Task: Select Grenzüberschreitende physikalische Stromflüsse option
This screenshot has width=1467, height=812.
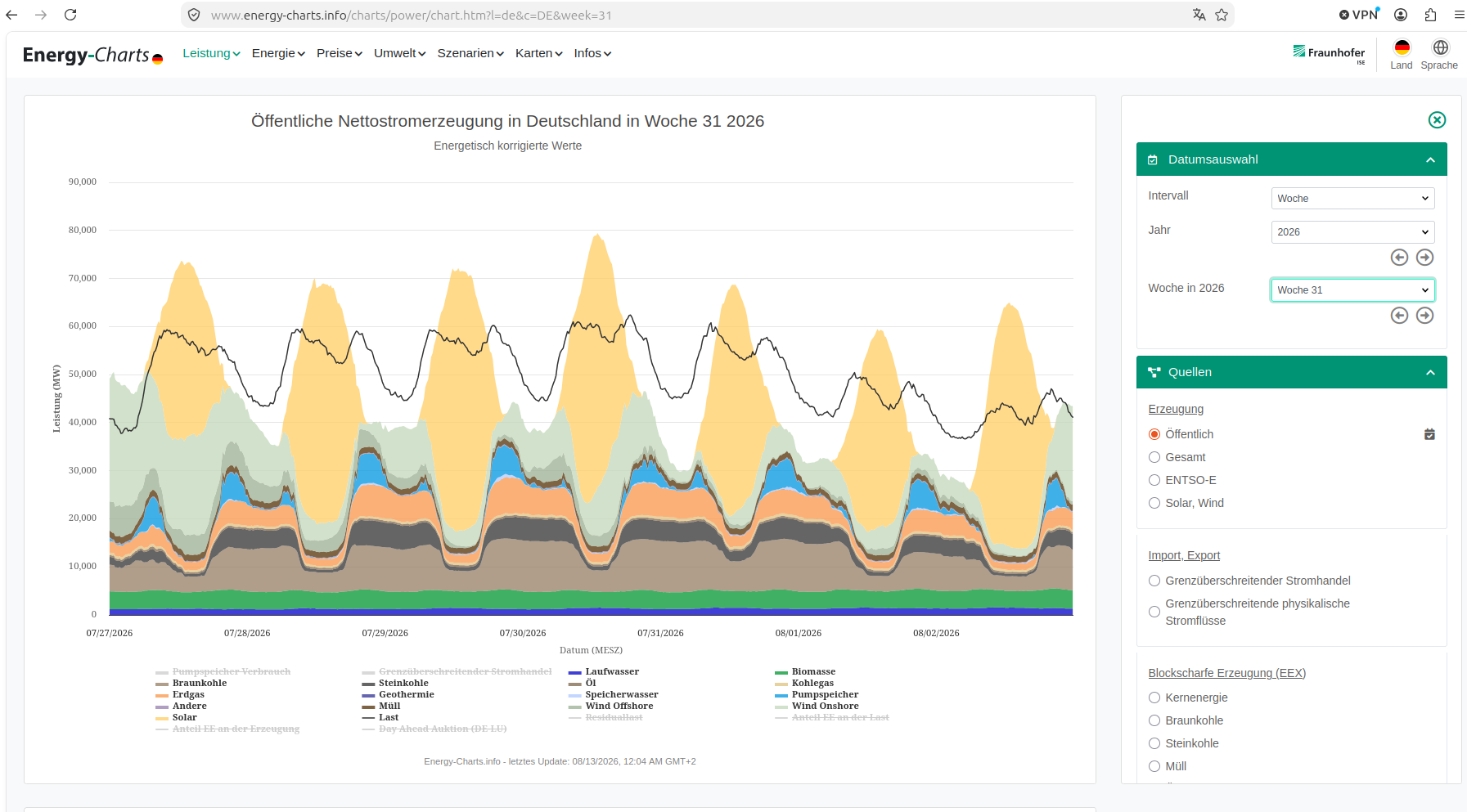Action: click(1154, 612)
